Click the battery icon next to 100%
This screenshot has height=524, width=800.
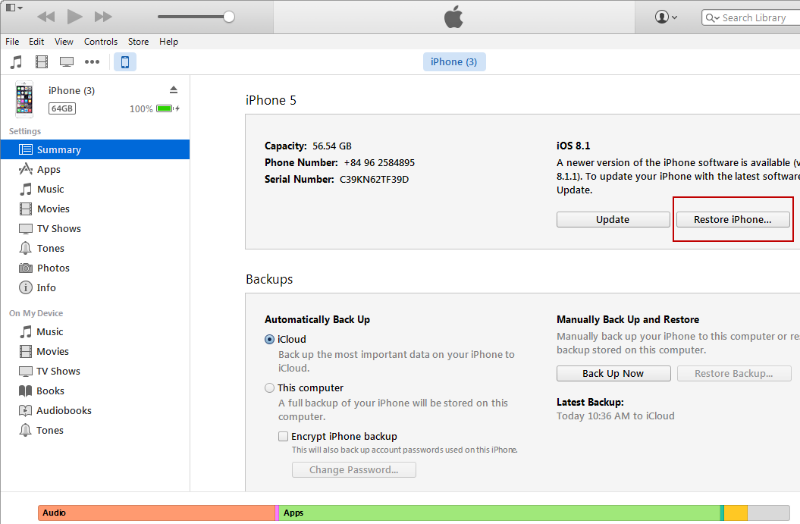[x=167, y=108]
